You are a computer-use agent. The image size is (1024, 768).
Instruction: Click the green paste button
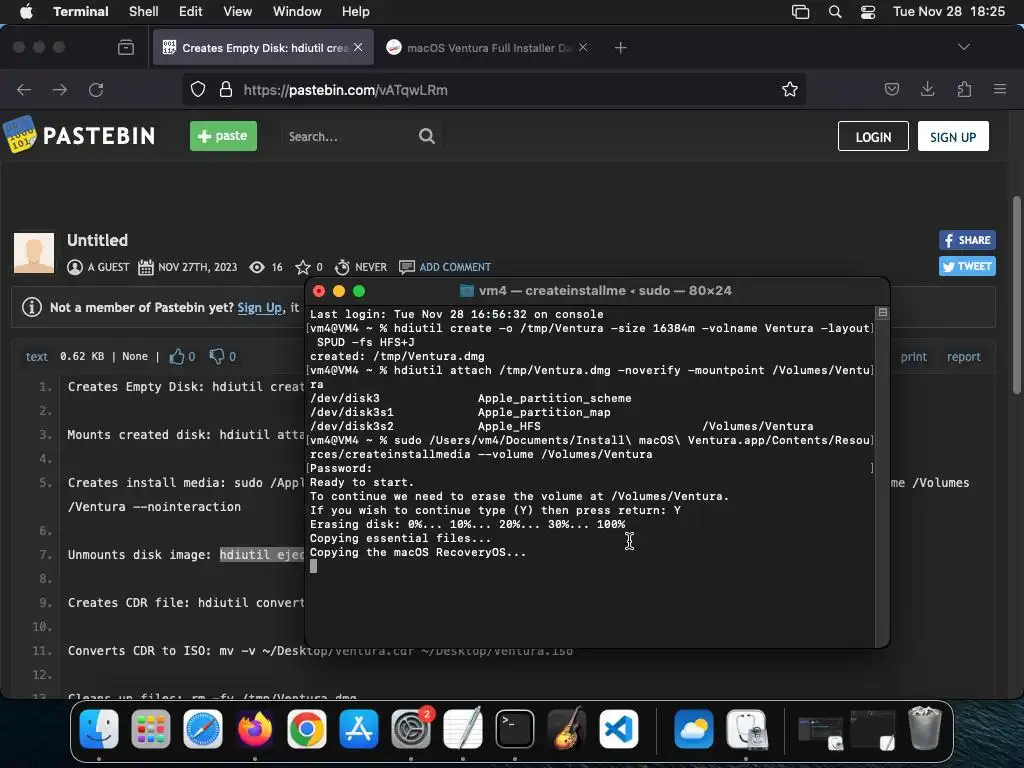223,136
